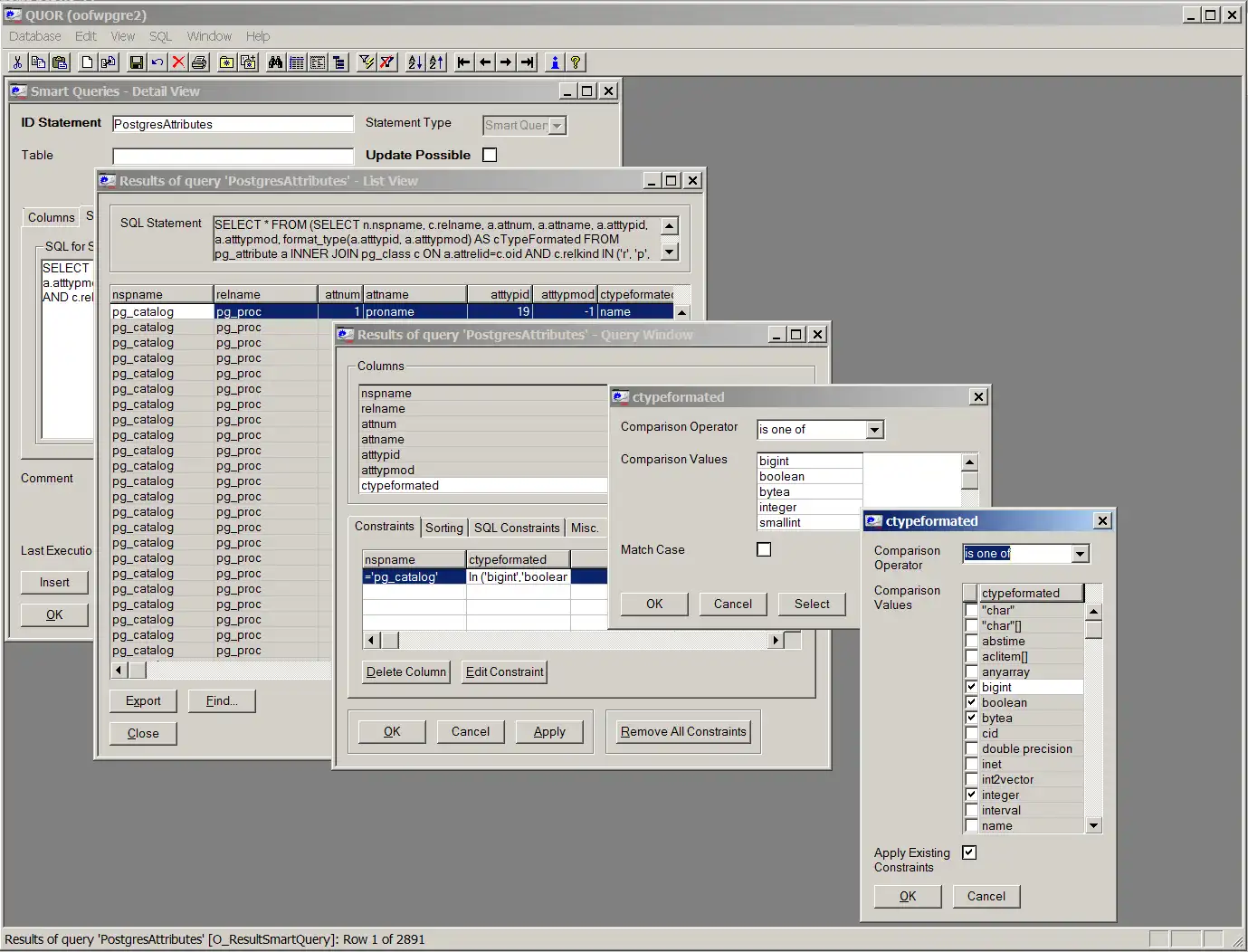
Task: Click the Print toolbar icon
Action: click(x=199, y=62)
